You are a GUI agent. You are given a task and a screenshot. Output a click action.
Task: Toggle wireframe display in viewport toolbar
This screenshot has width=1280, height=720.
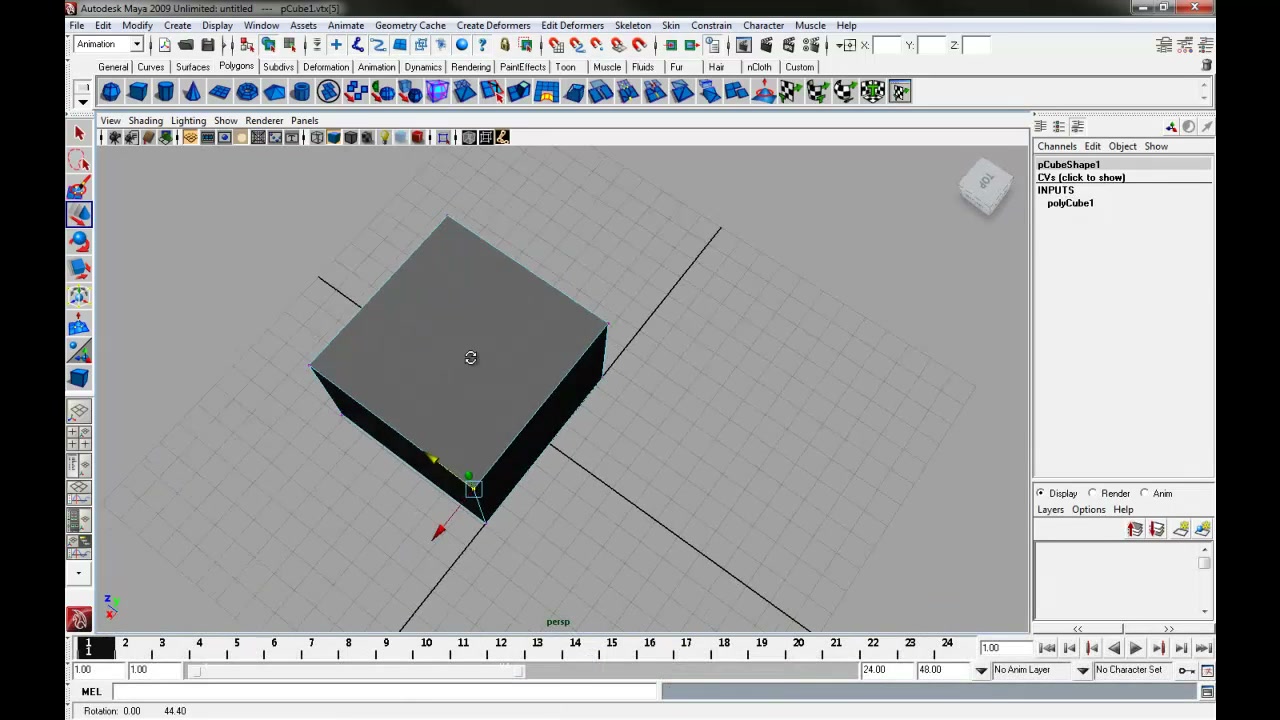click(317, 137)
